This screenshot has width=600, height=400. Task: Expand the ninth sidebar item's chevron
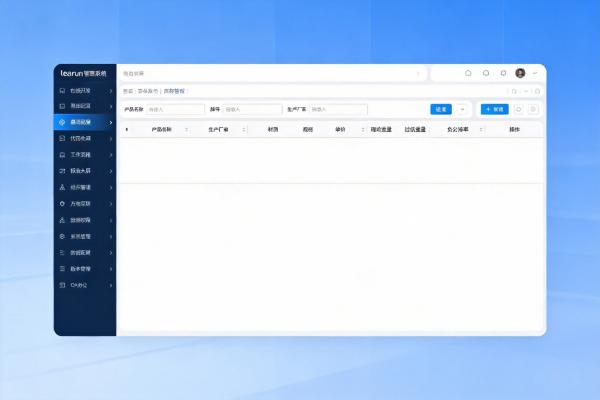point(111,220)
